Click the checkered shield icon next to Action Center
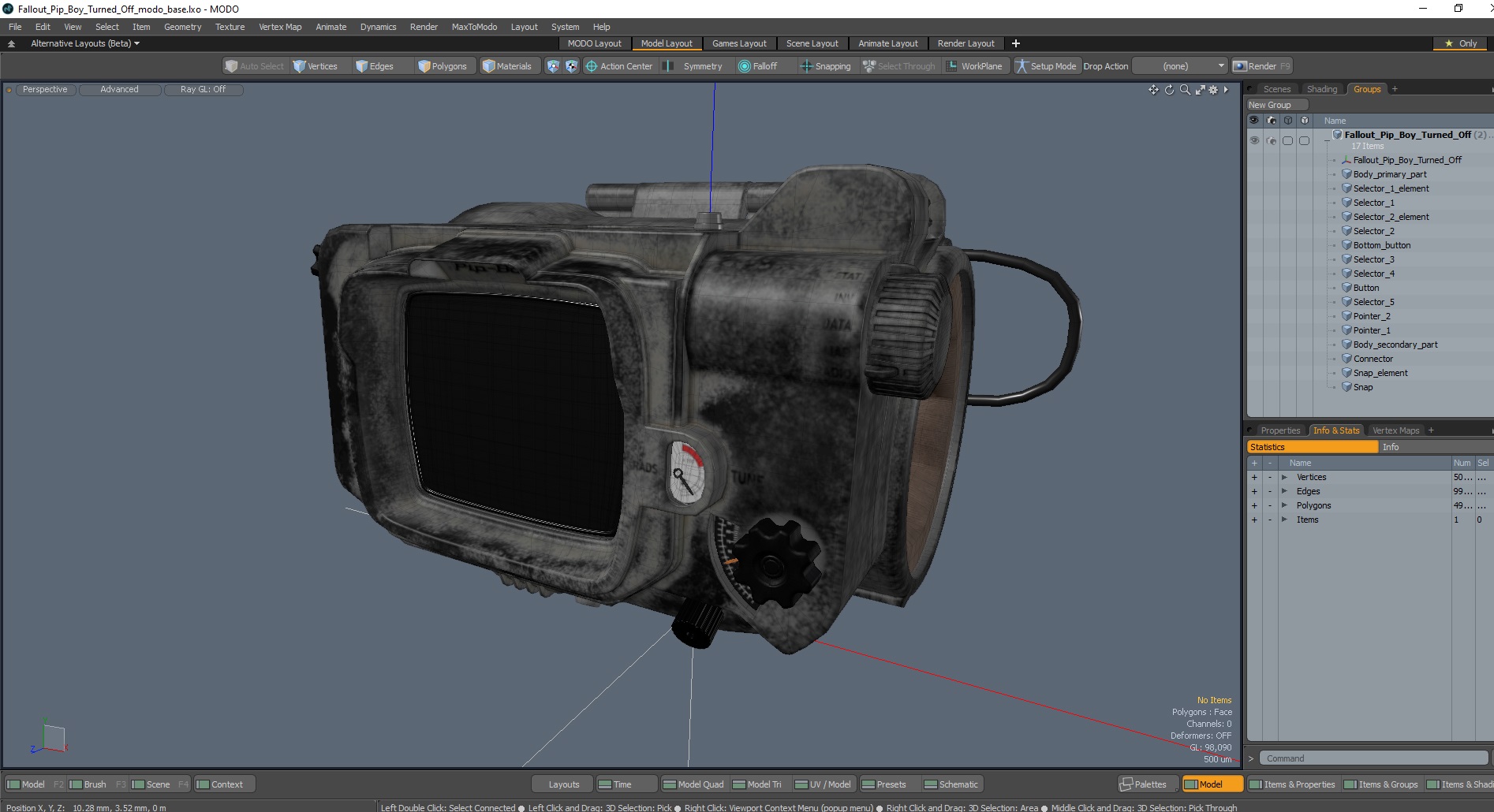 click(571, 66)
